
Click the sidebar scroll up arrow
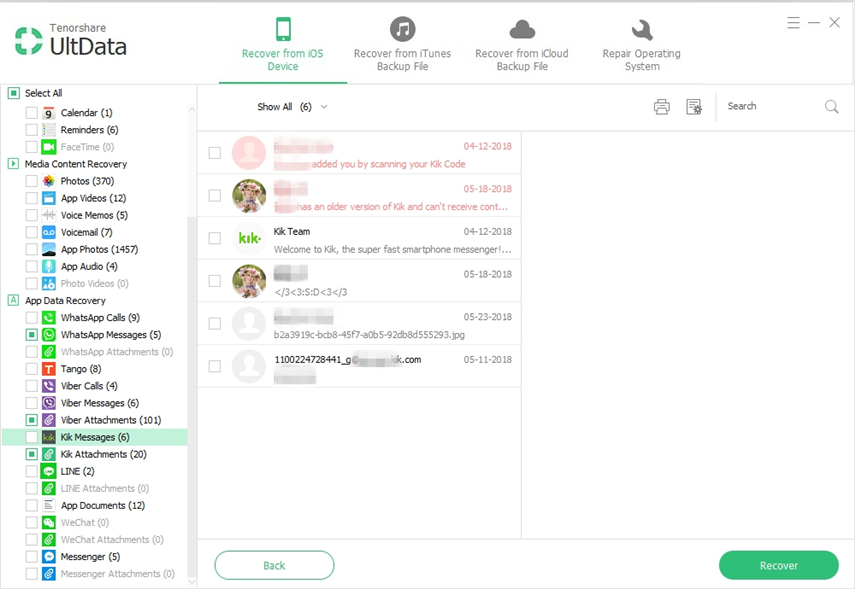coord(191,110)
